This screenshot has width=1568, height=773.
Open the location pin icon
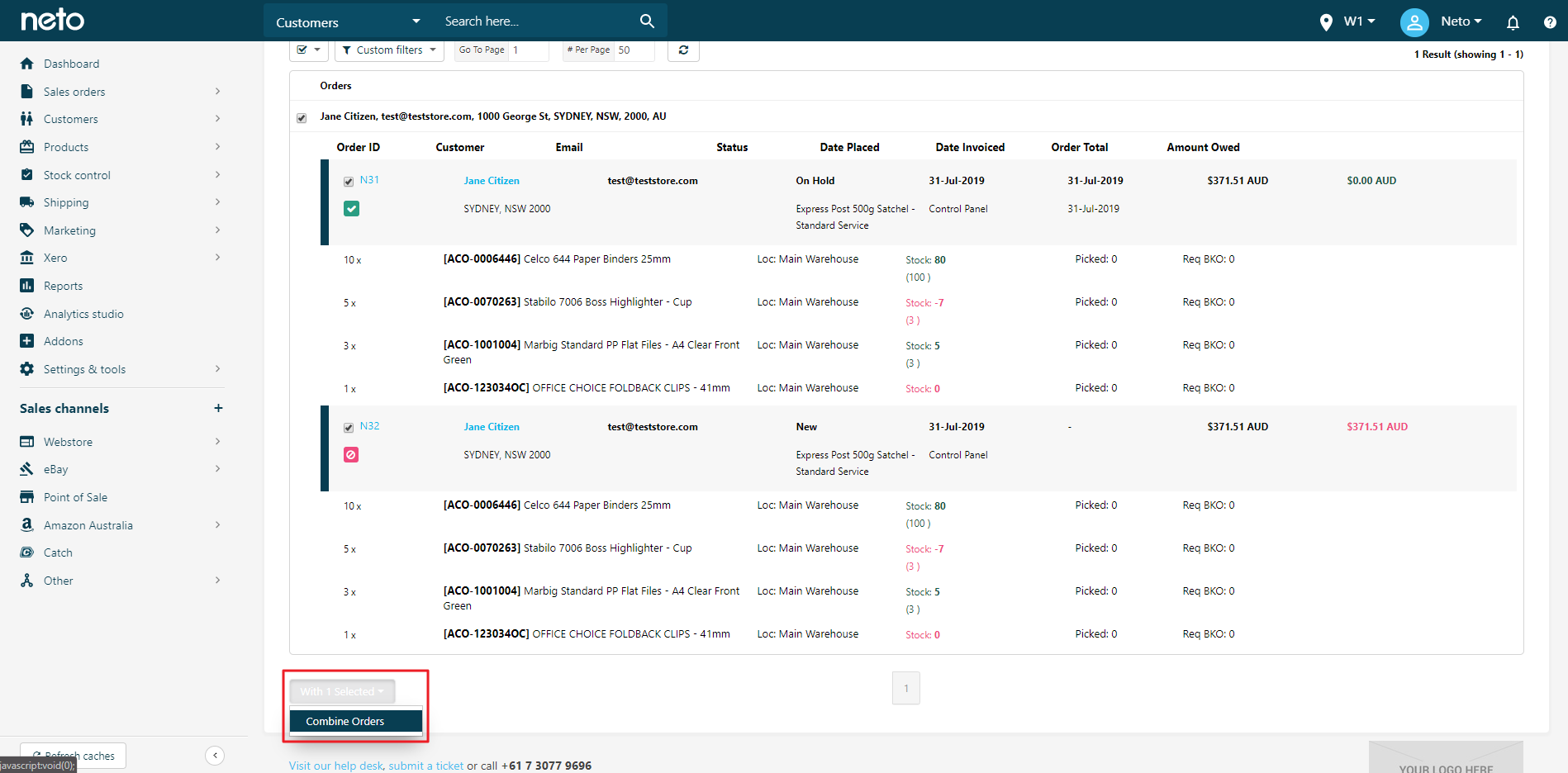(1326, 22)
